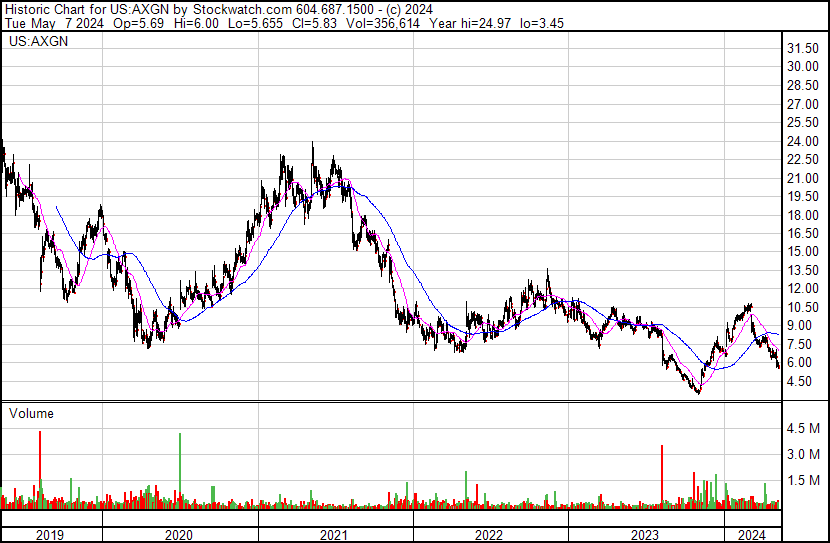Click the tall red volume bar in 2023
This screenshot has width=830, height=543.
pos(662,475)
